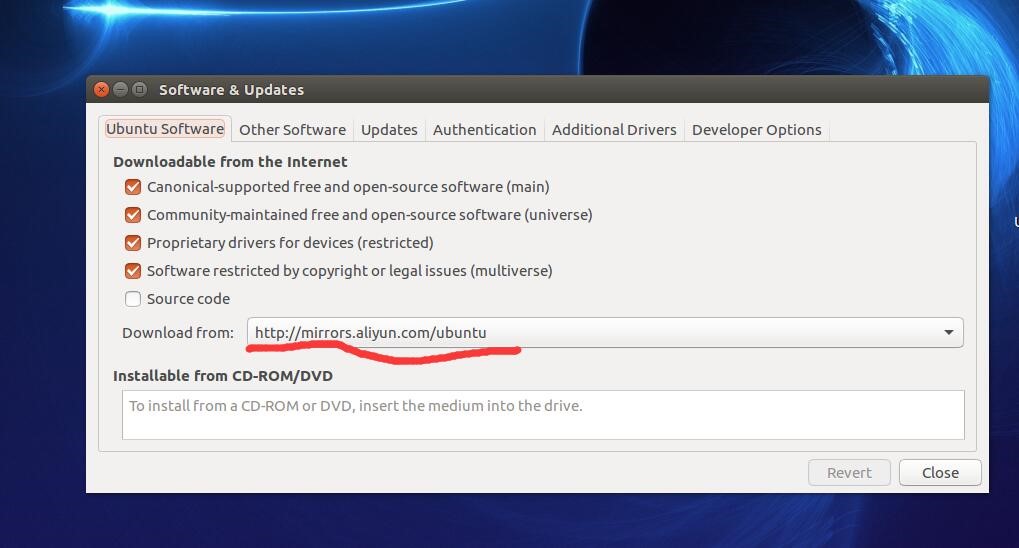Toggle Community-maintained software (universe) checkbox

tap(133, 215)
